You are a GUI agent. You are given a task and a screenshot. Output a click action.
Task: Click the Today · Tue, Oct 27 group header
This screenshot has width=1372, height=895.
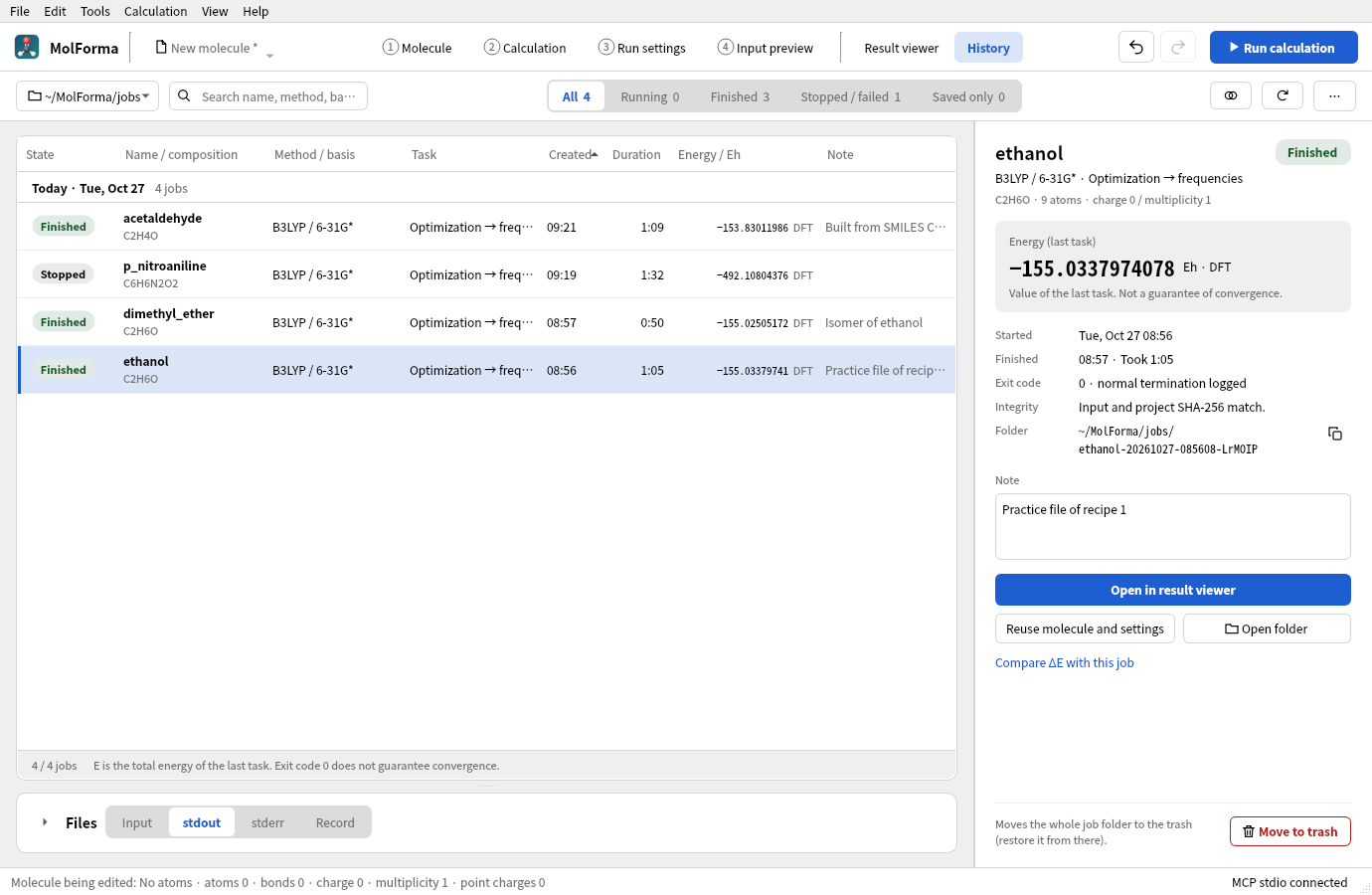pos(87,188)
